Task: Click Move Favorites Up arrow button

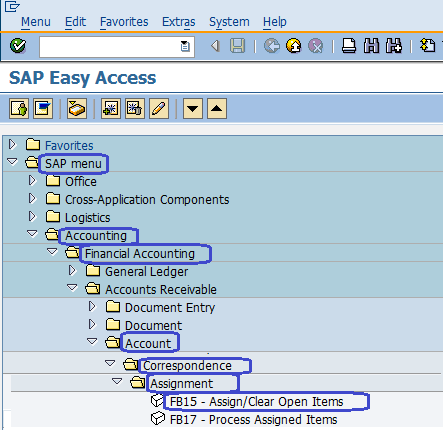Action: pyautogui.click(x=217, y=108)
